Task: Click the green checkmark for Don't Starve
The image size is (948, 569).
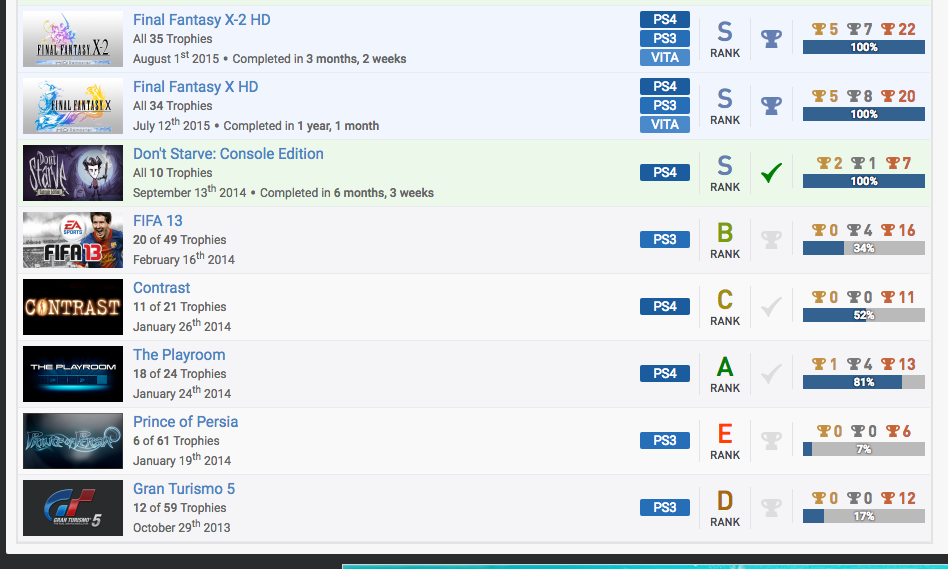Action: point(771,173)
